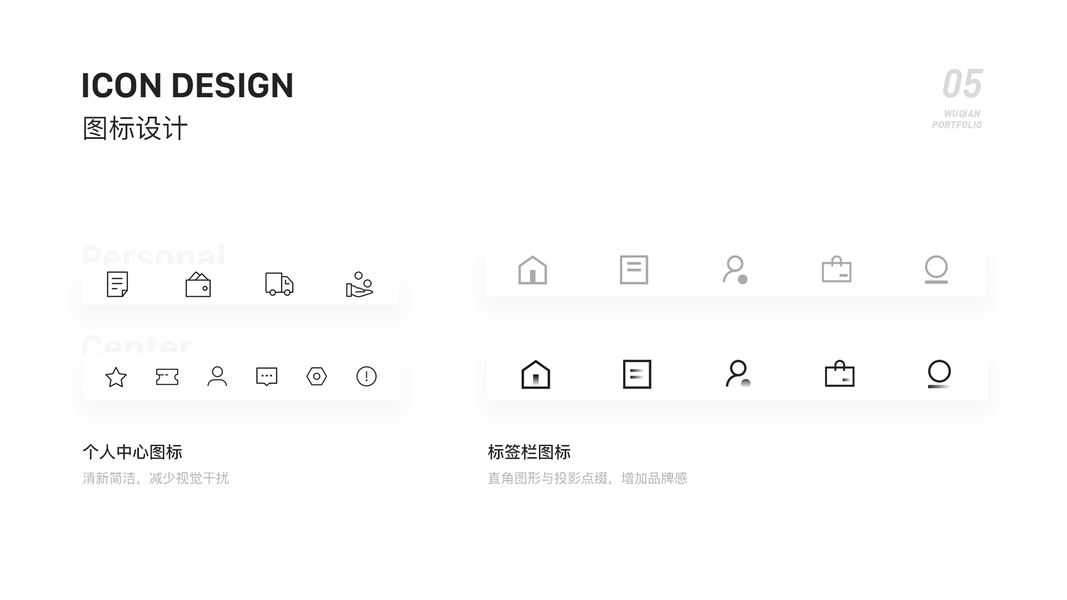Select the exclamation info circle icon
The height and width of the screenshot is (600, 1067).
(x=366, y=376)
